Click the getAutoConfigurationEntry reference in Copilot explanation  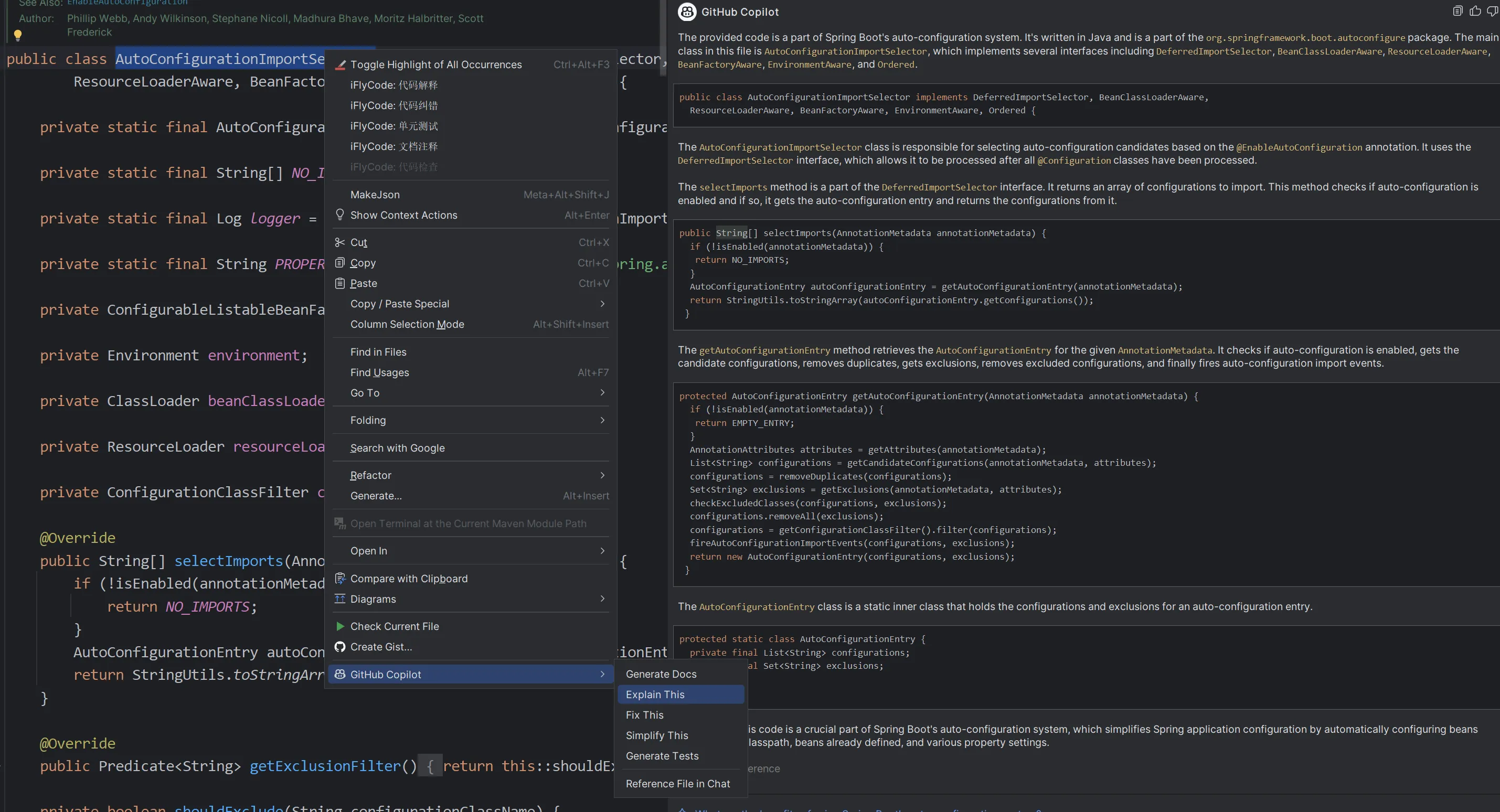point(764,350)
